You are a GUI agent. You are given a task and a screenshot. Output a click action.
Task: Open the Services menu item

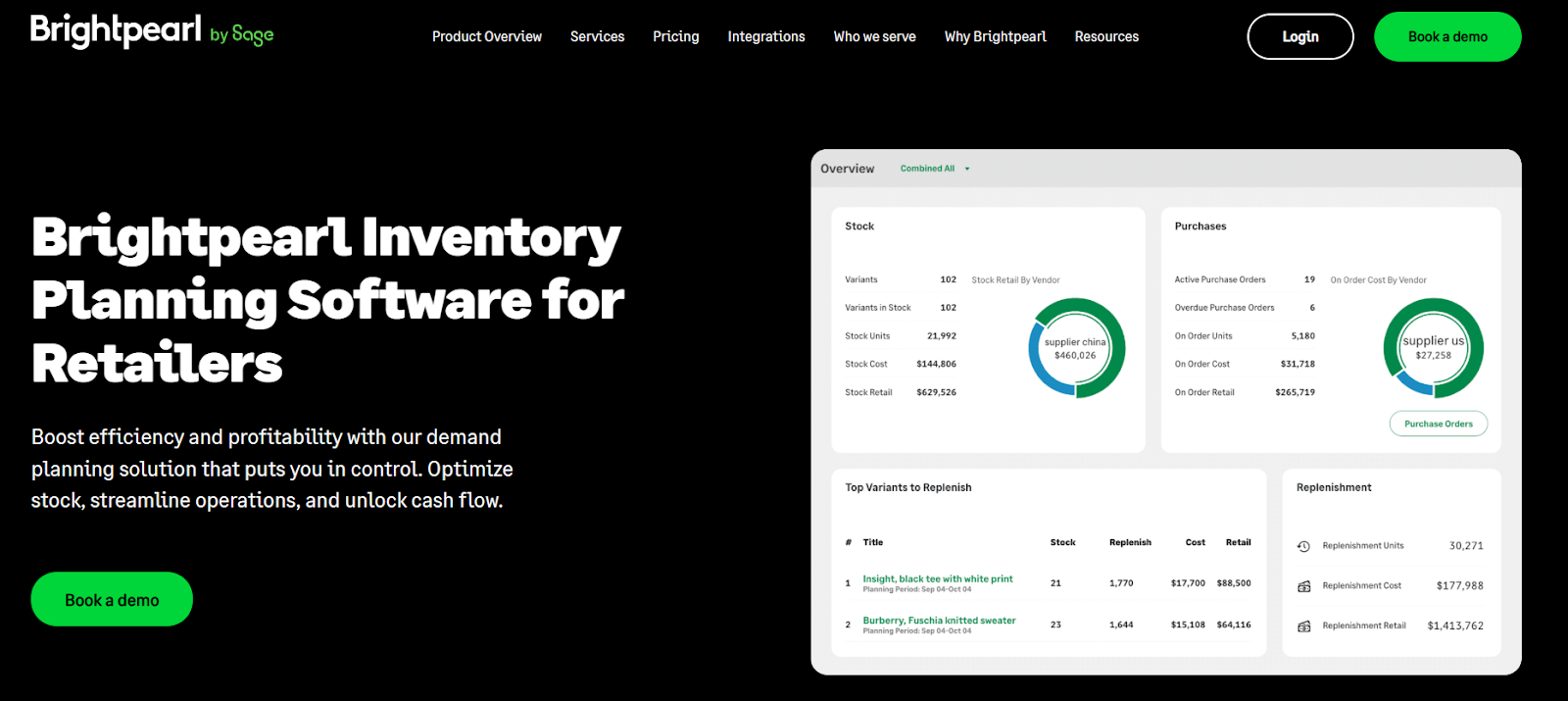597,36
